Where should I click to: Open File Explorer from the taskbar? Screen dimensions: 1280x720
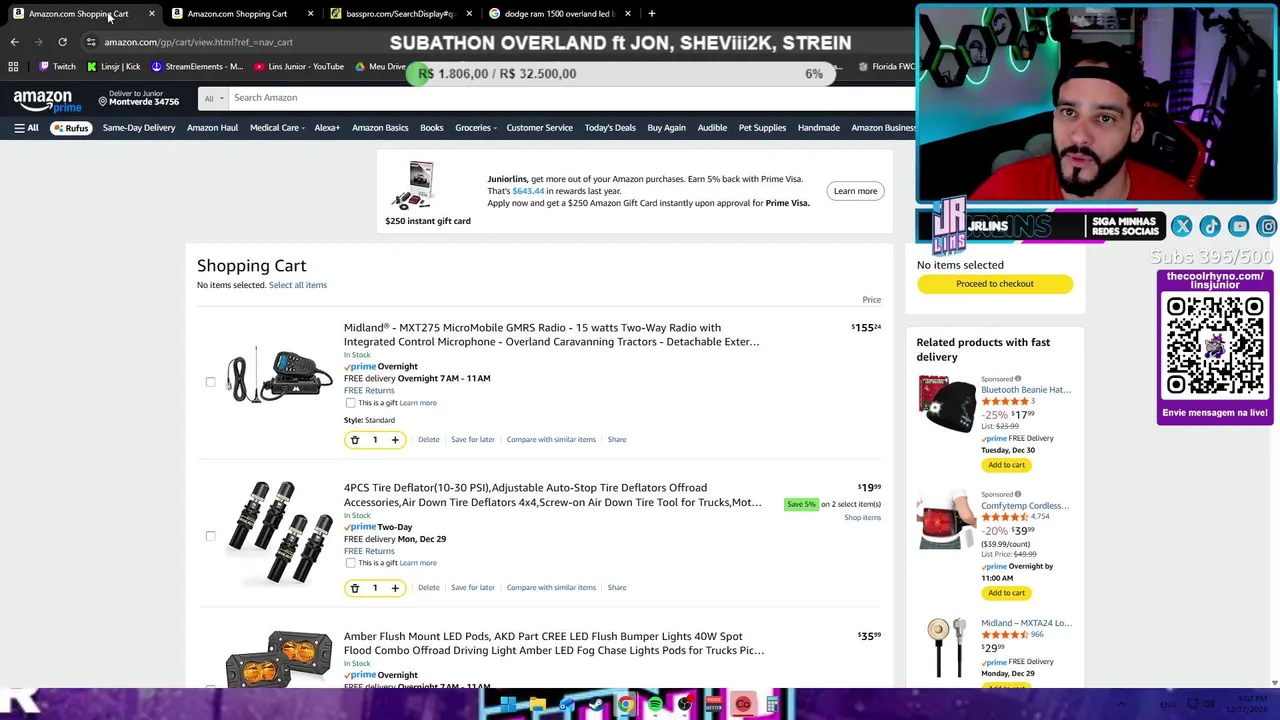click(x=537, y=705)
